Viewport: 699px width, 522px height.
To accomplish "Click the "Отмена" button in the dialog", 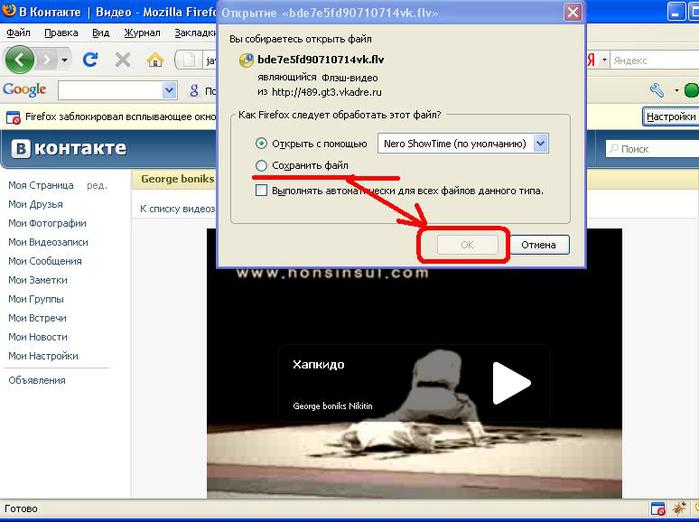I will [538, 245].
